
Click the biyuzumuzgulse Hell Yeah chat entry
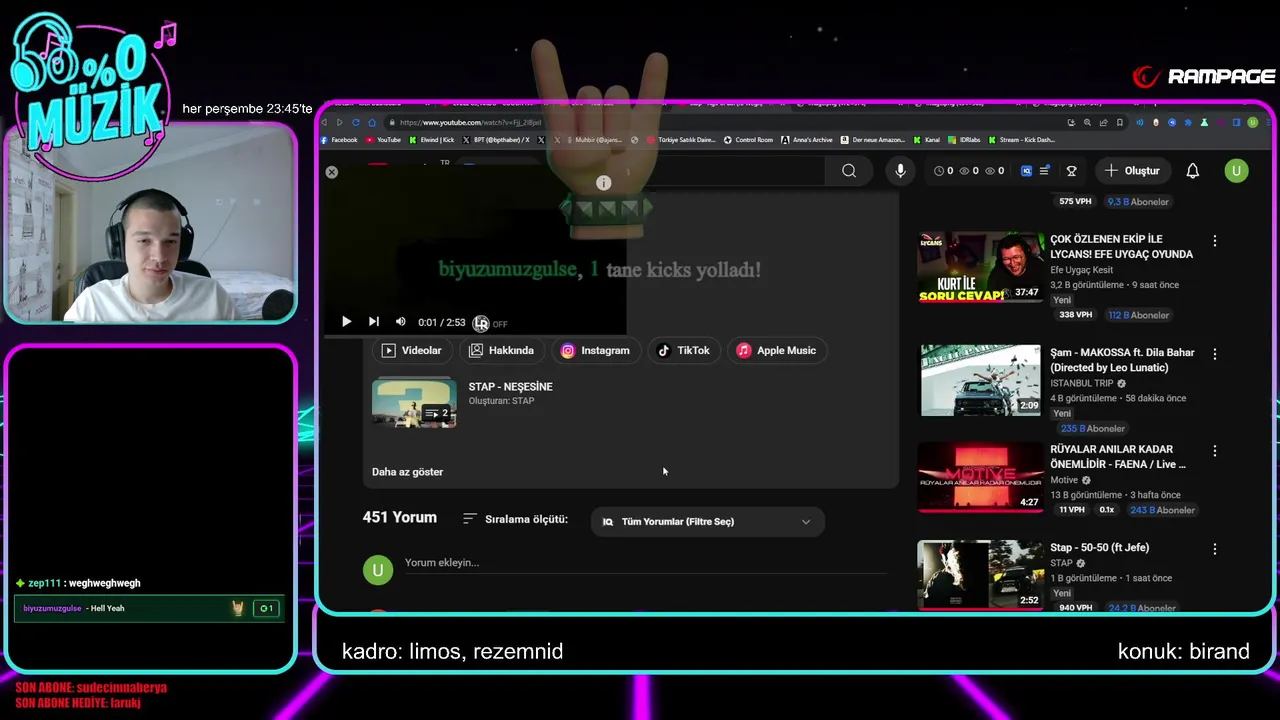click(149, 608)
